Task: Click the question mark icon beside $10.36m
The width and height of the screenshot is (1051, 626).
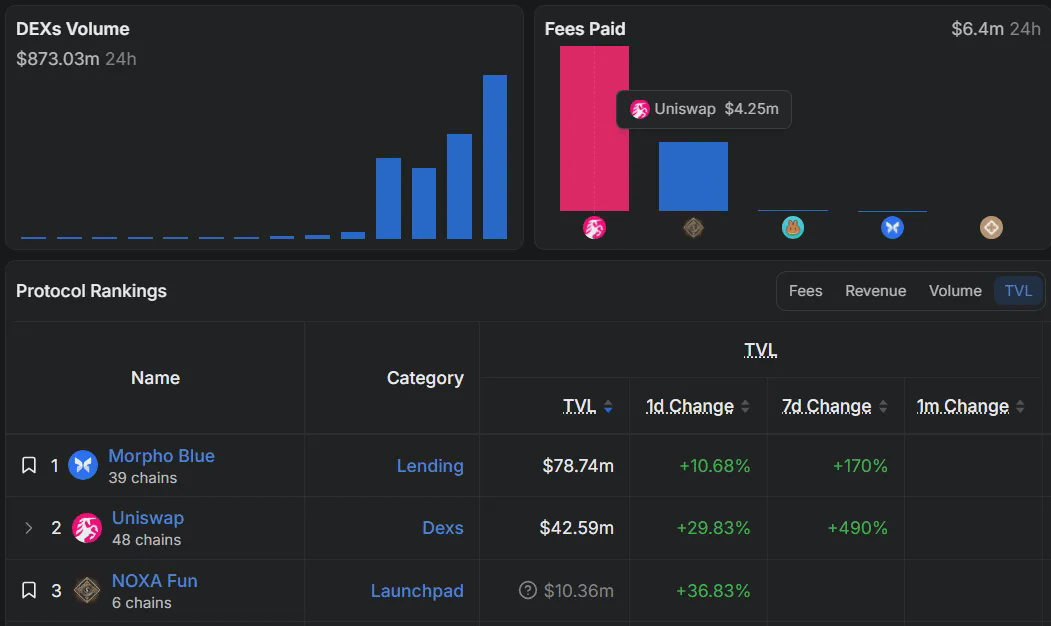Action: pyautogui.click(x=528, y=590)
